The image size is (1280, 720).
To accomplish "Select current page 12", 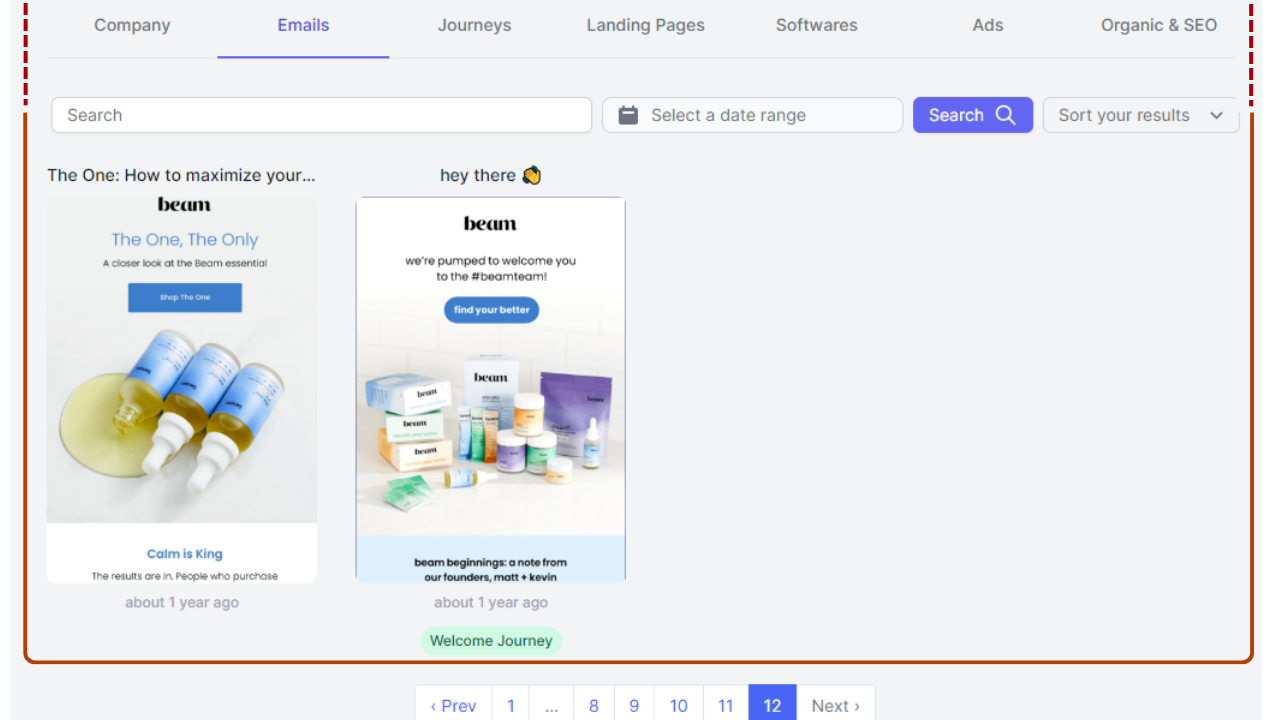I will click(772, 706).
